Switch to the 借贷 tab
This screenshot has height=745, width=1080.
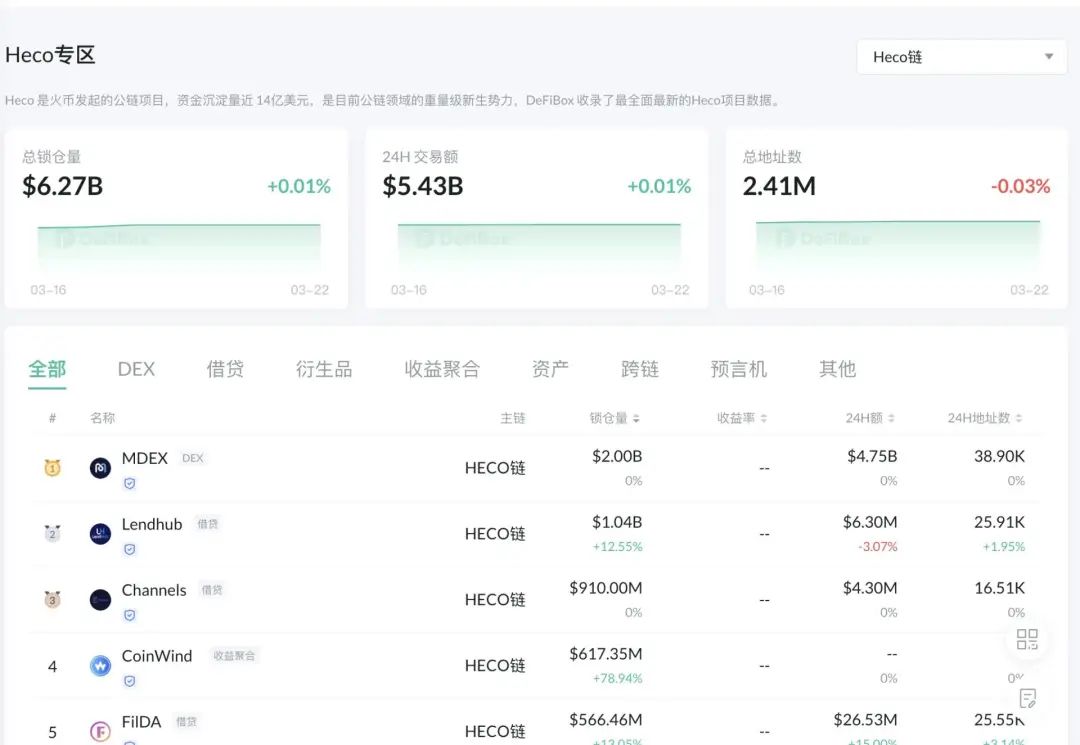(225, 369)
